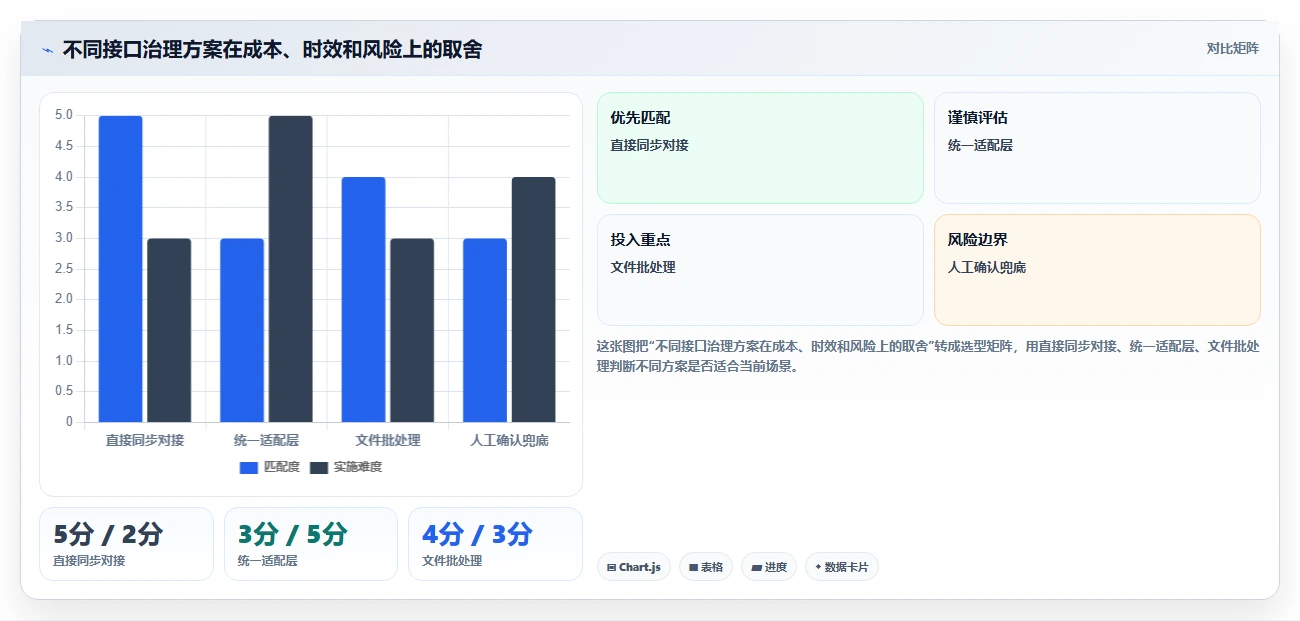Click the card title 不同接口治理方案在成本、时效和风险上的取舍
This screenshot has height=621, width=1300.
click(272, 49)
